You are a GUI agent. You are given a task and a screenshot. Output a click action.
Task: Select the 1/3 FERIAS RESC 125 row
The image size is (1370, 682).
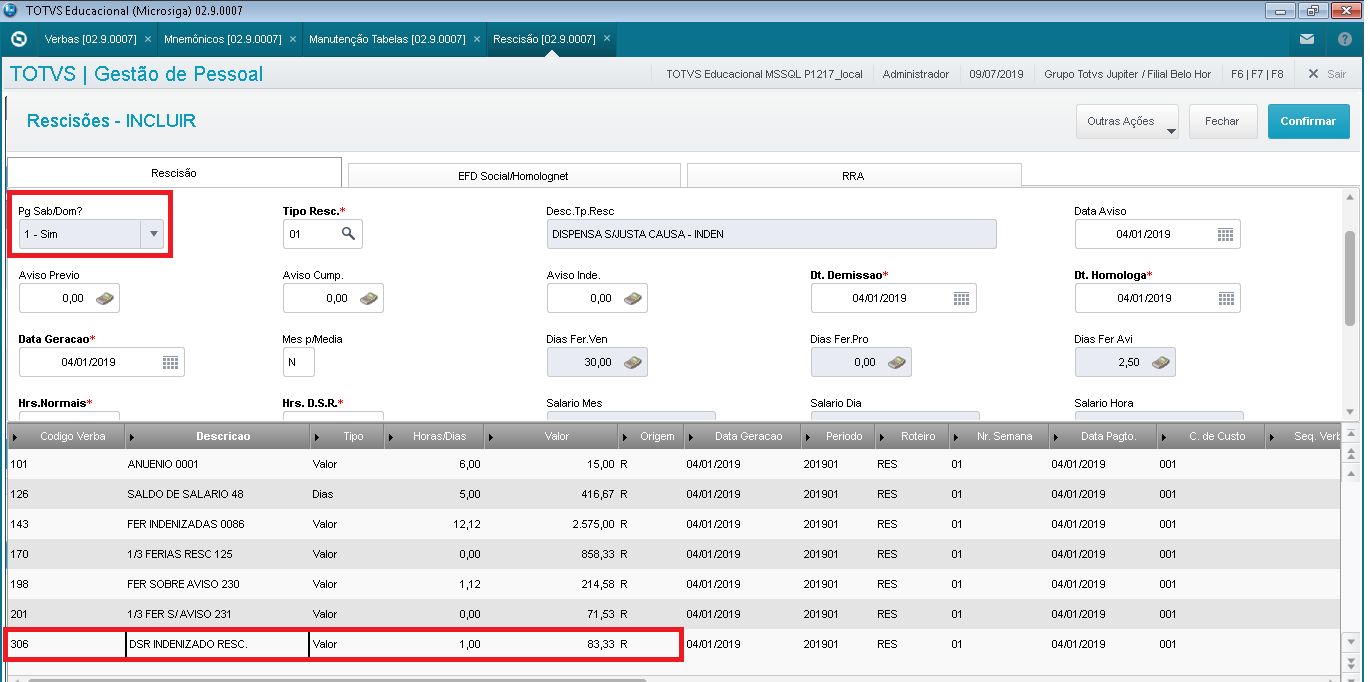[674, 554]
